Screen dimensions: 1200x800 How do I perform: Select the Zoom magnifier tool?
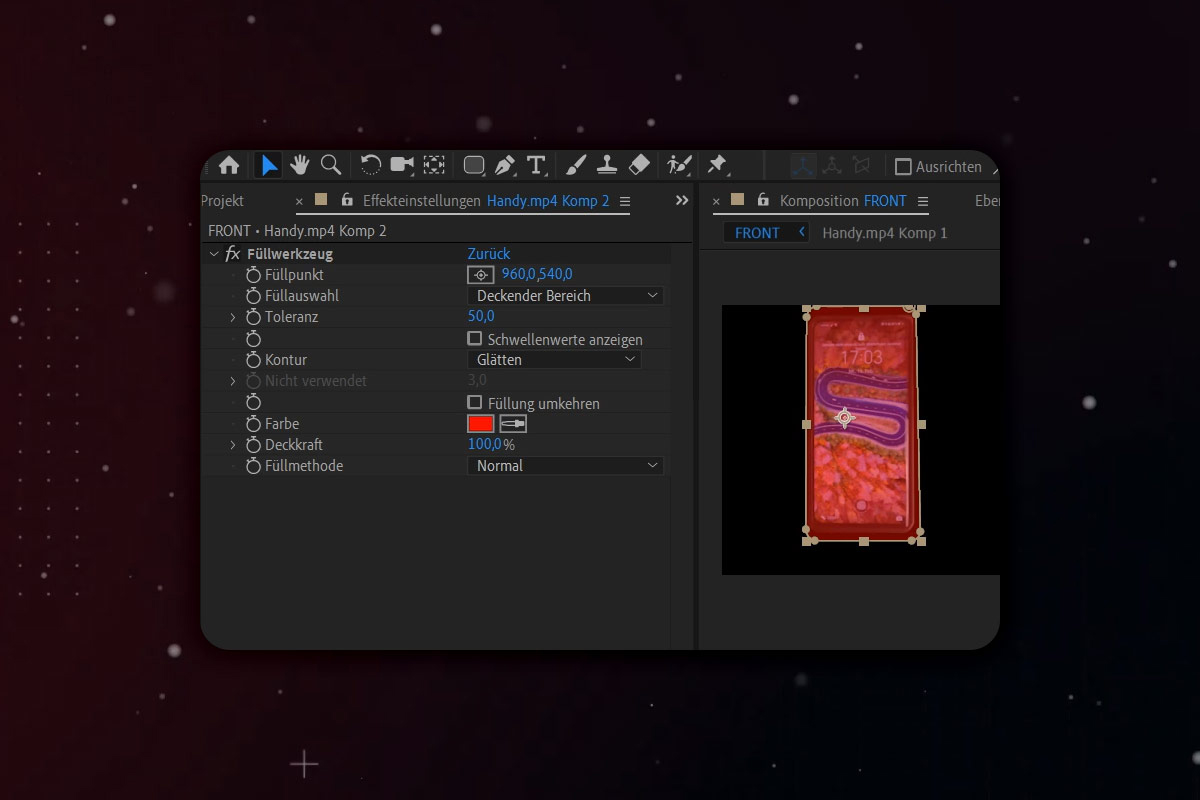[330, 165]
